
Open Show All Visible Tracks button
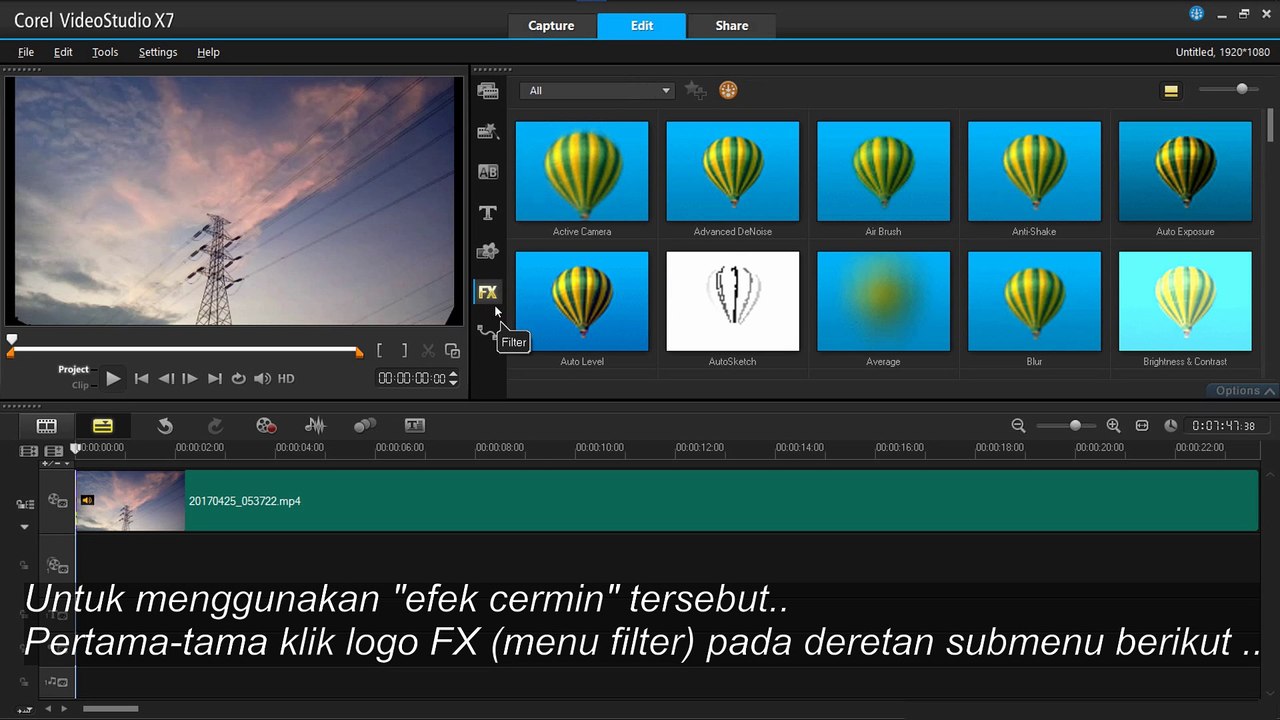(29, 451)
